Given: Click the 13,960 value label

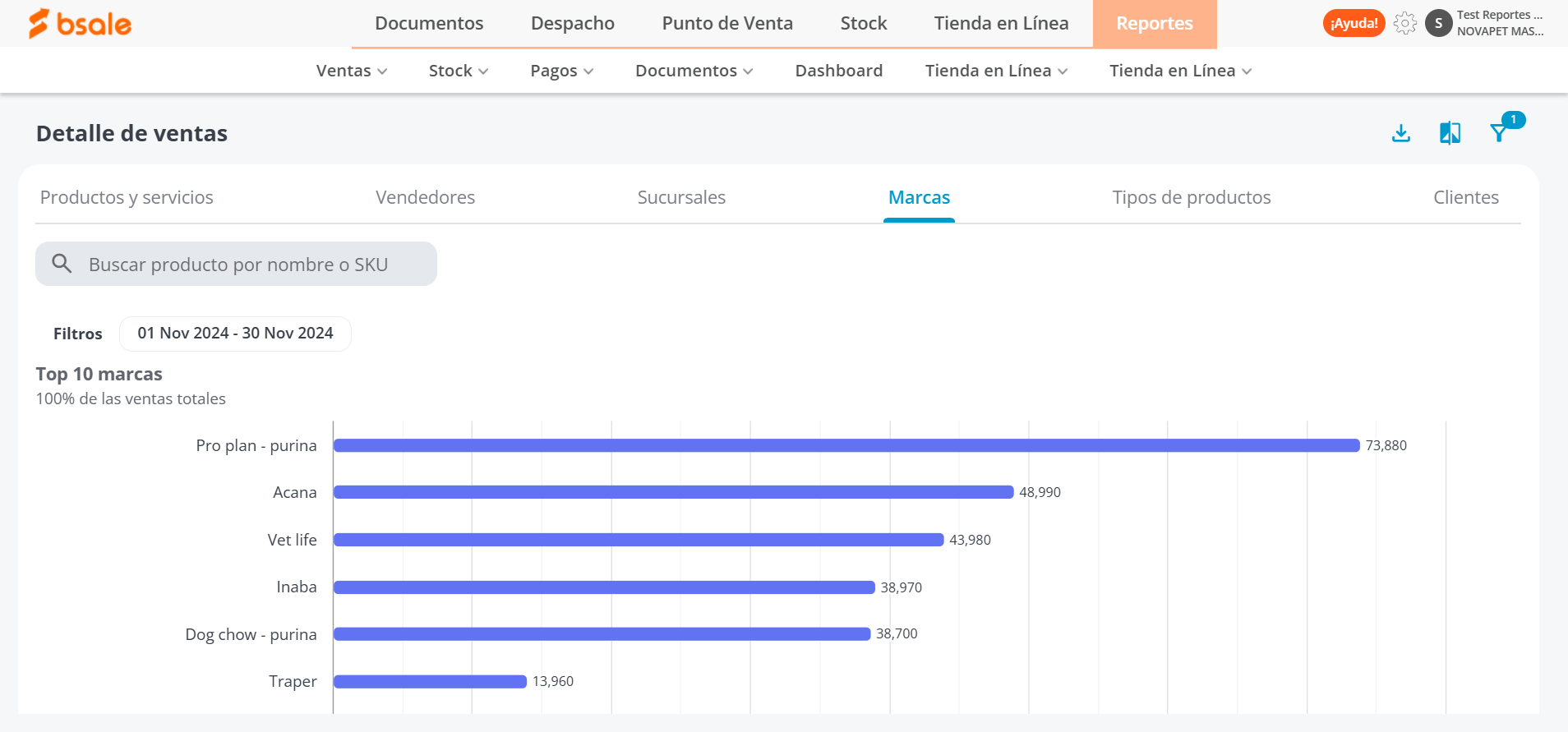Looking at the screenshot, I should coord(553,681).
